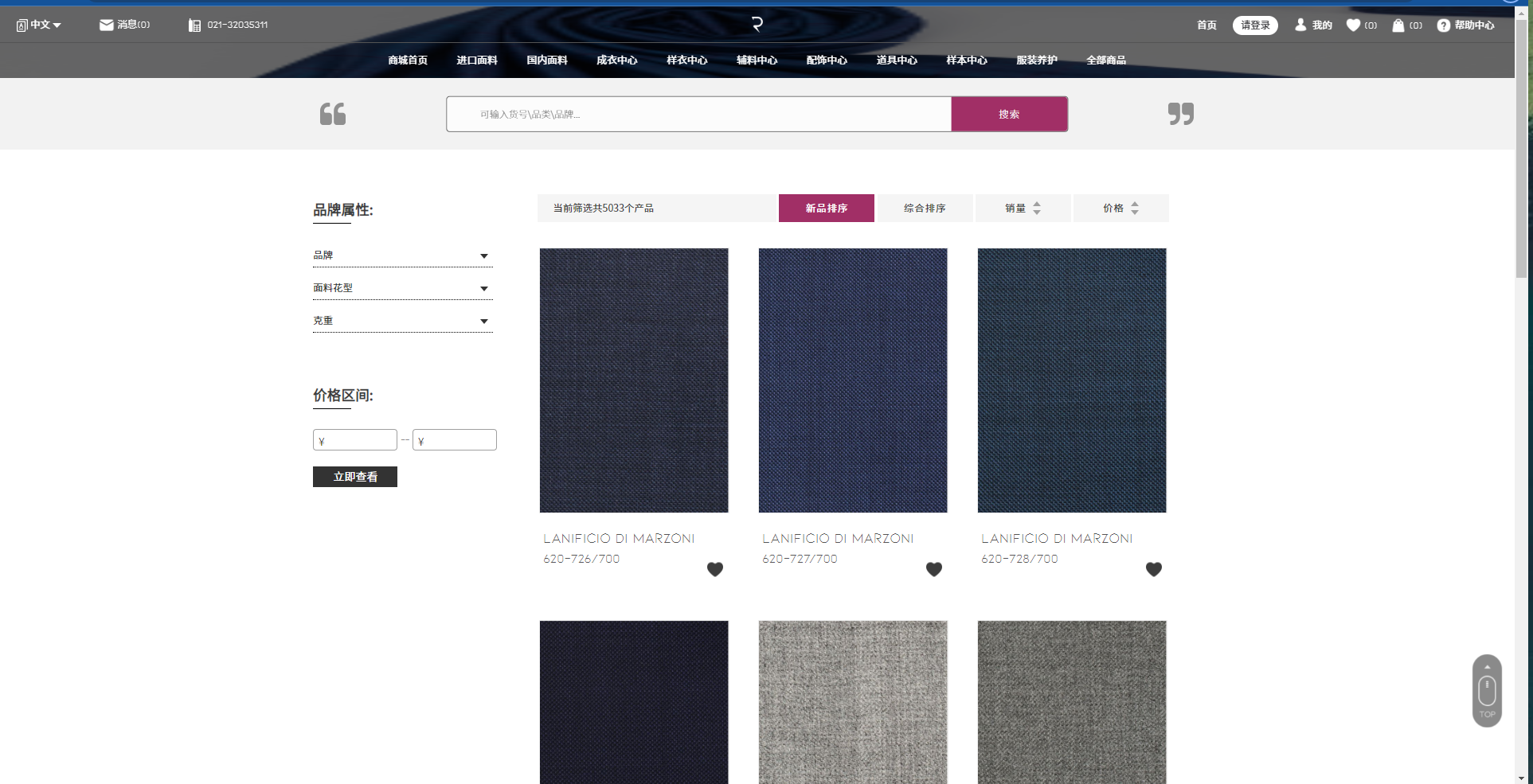Open 全部商品 menu item
The image size is (1533, 784).
pyautogui.click(x=1106, y=60)
